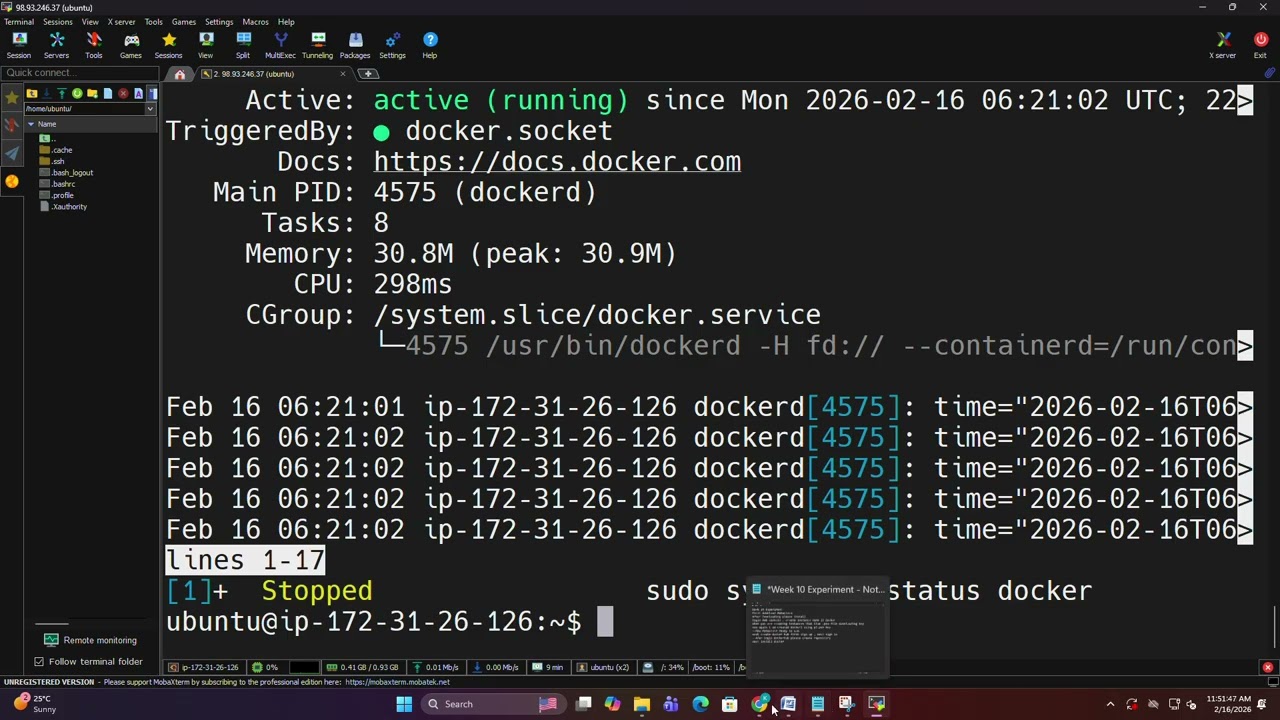Image resolution: width=1280 pixels, height=720 pixels.
Task: Open the Games menu
Action: [184, 22]
